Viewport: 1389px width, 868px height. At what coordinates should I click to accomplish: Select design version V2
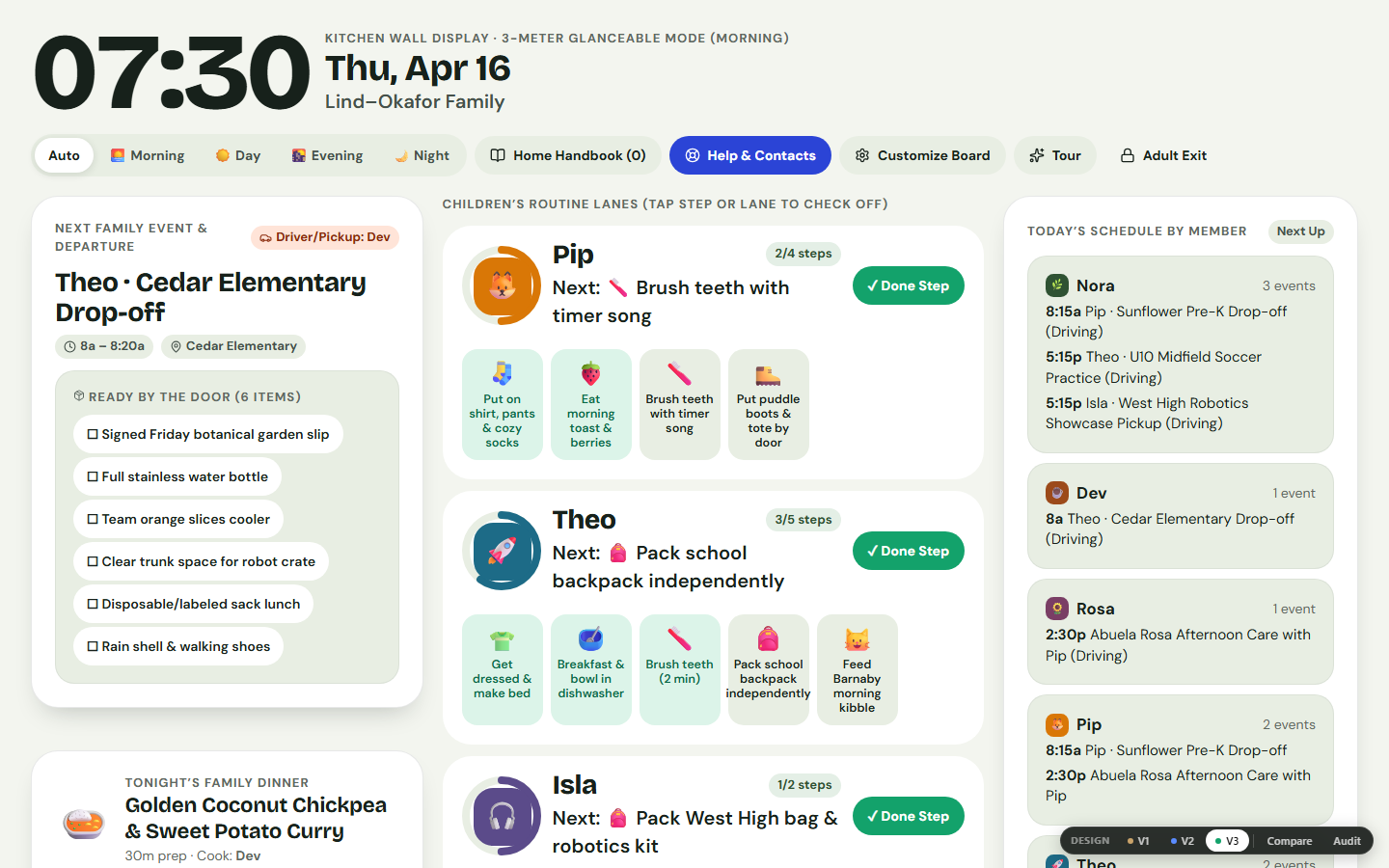click(x=1182, y=841)
